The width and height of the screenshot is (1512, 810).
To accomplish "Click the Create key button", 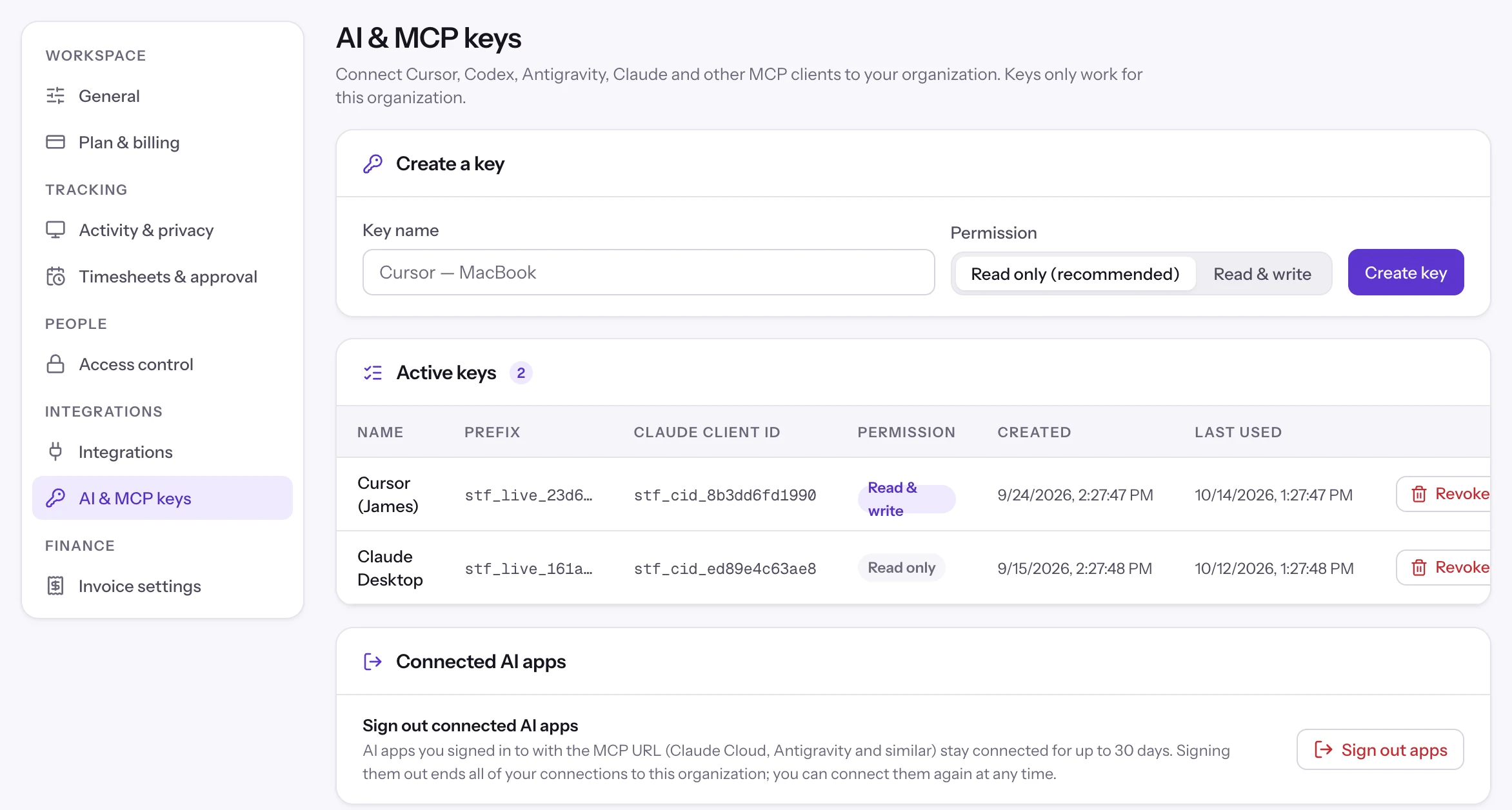I will pos(1406,272).
